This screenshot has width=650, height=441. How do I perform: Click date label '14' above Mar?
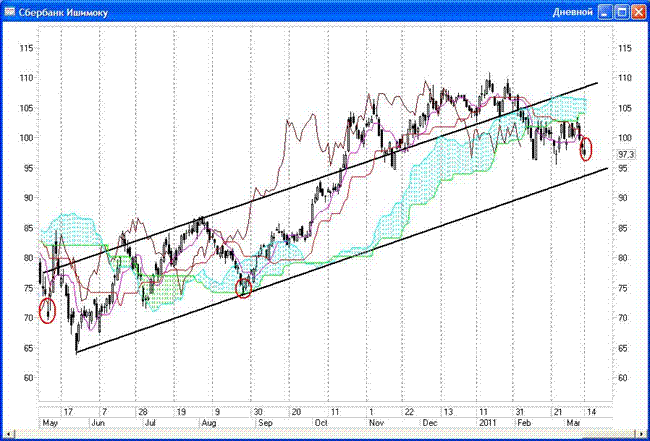[x=592, y=412]
